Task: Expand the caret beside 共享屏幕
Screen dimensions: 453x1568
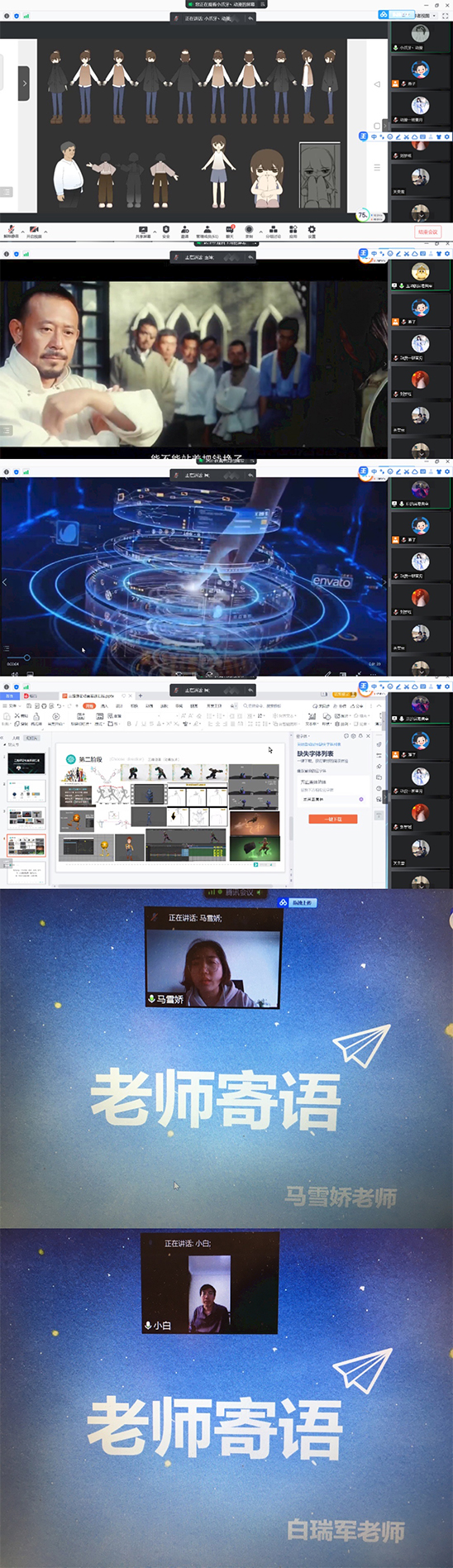Action: [155, 232]
